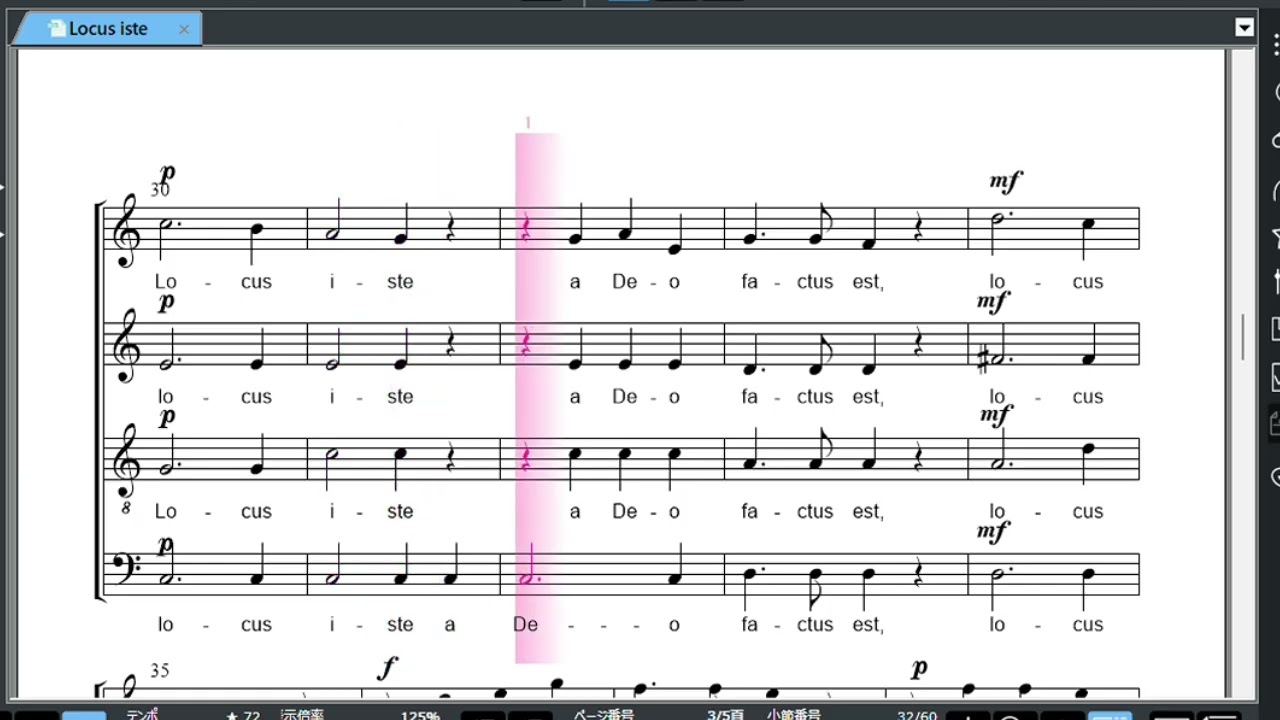
Task: Select the f dynamic marking in the lower system
Action: point(388,667)
